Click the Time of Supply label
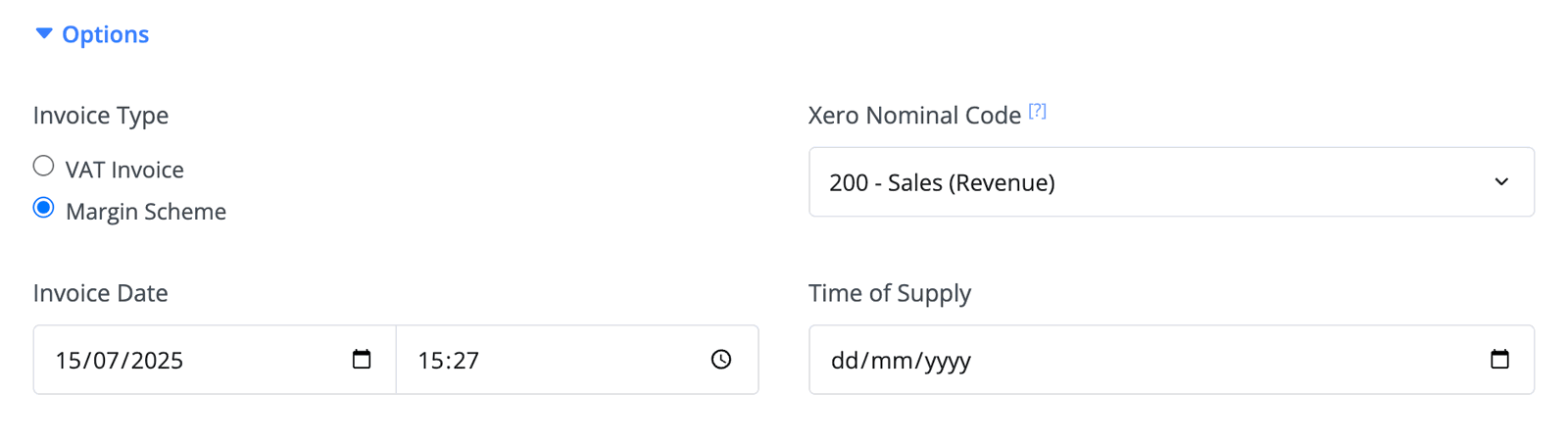This screenshot has height=444, width=1568. (890, 293)
